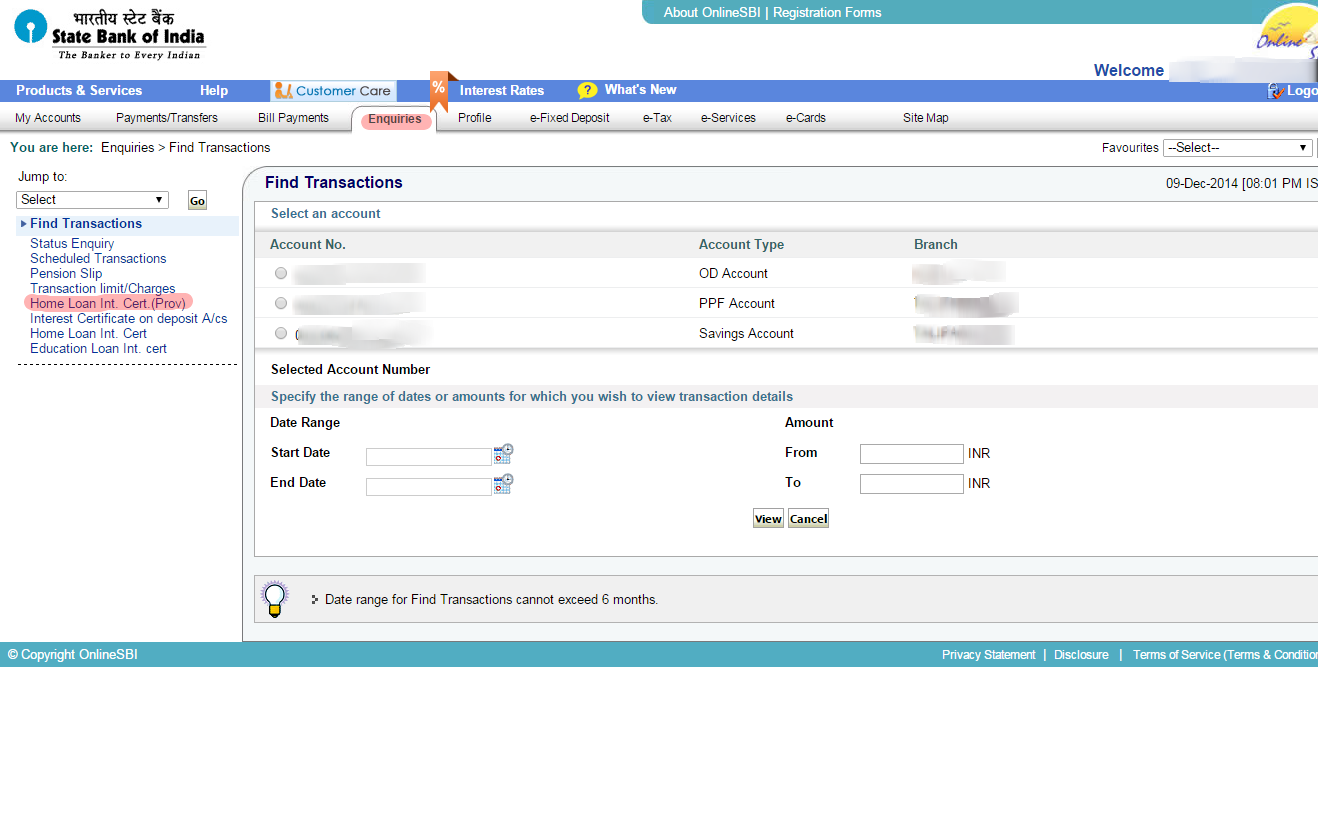The height and width of the screenshot is (829, 1318).
Task: Click the Amount To input field
Action: (912, 484)
